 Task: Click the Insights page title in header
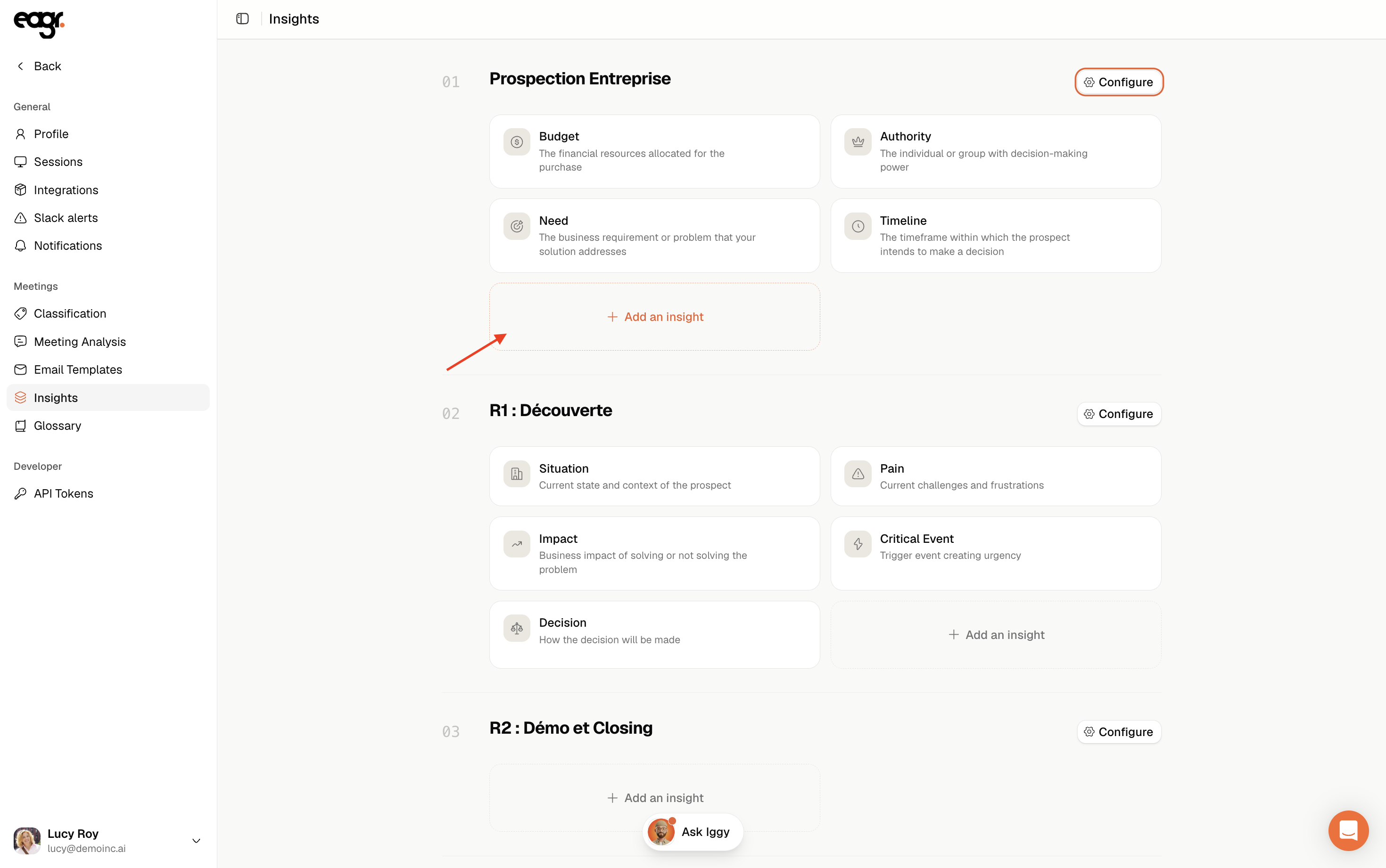click(294, 19)
